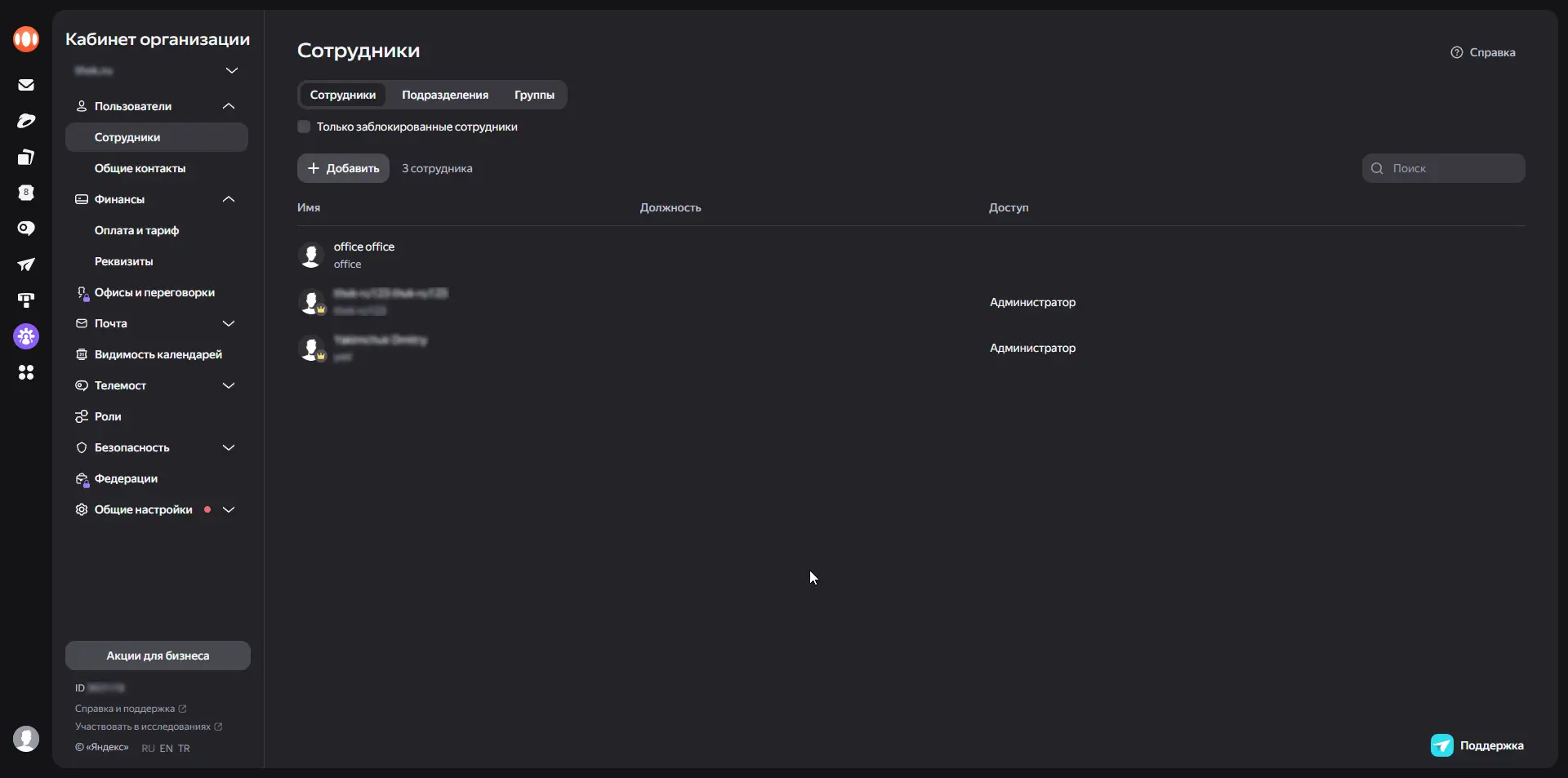
Task: Switch to the Подразделения tab
Action: (x=445, y=95)
